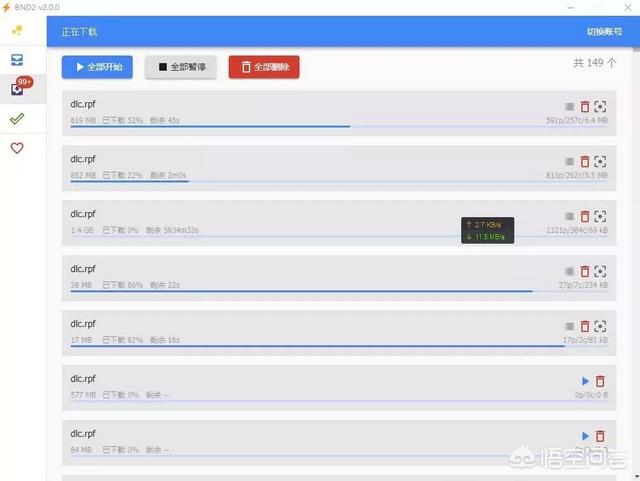Image resolution: width=640 pixels, height=481 pixels.
Task: Start the 84 MB dlc.rpf download
Action: point(585,436)
